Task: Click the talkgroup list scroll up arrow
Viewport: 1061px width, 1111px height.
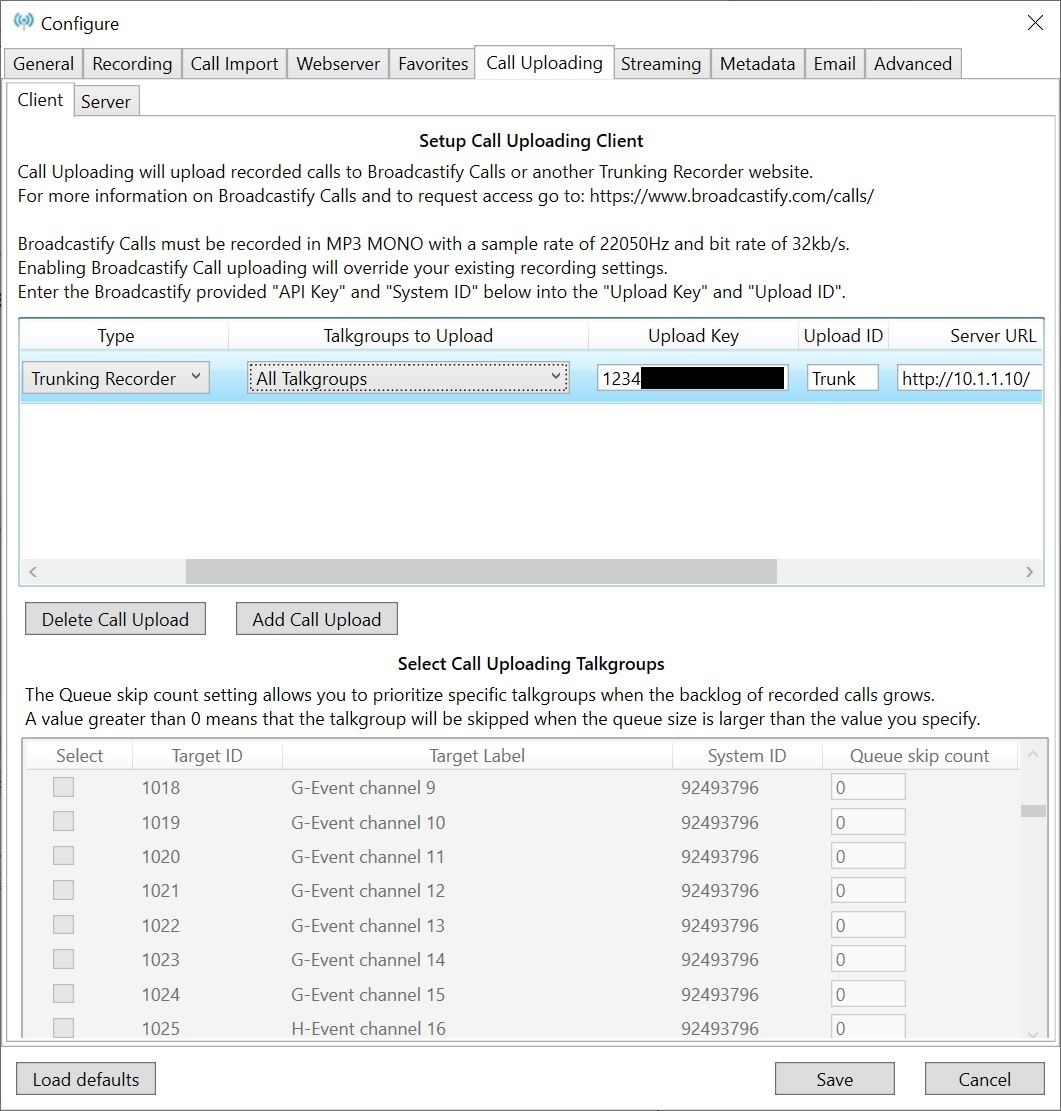Action: tap(1033, 754)
